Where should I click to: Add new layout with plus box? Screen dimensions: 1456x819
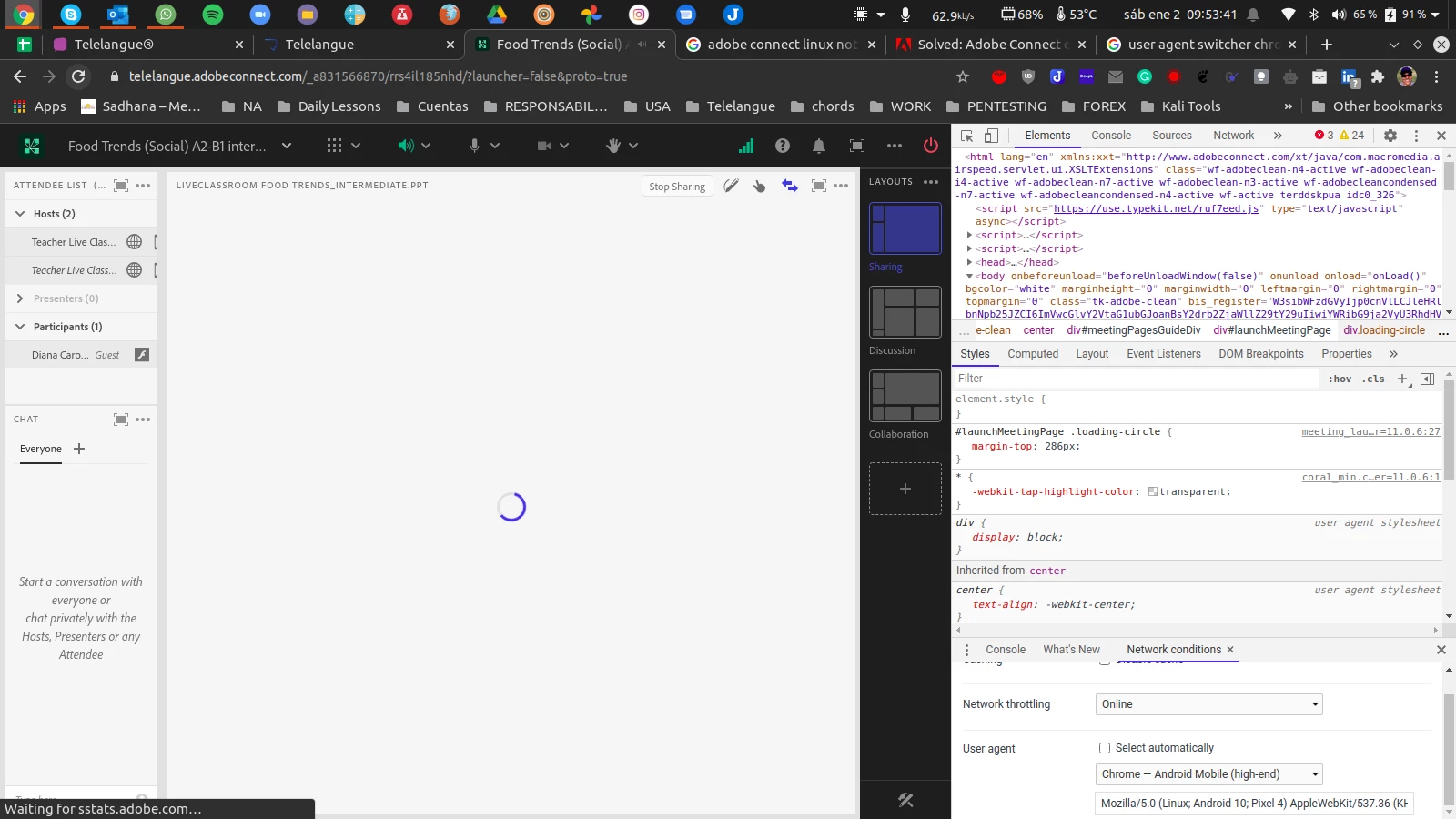(x=905, y=489)
